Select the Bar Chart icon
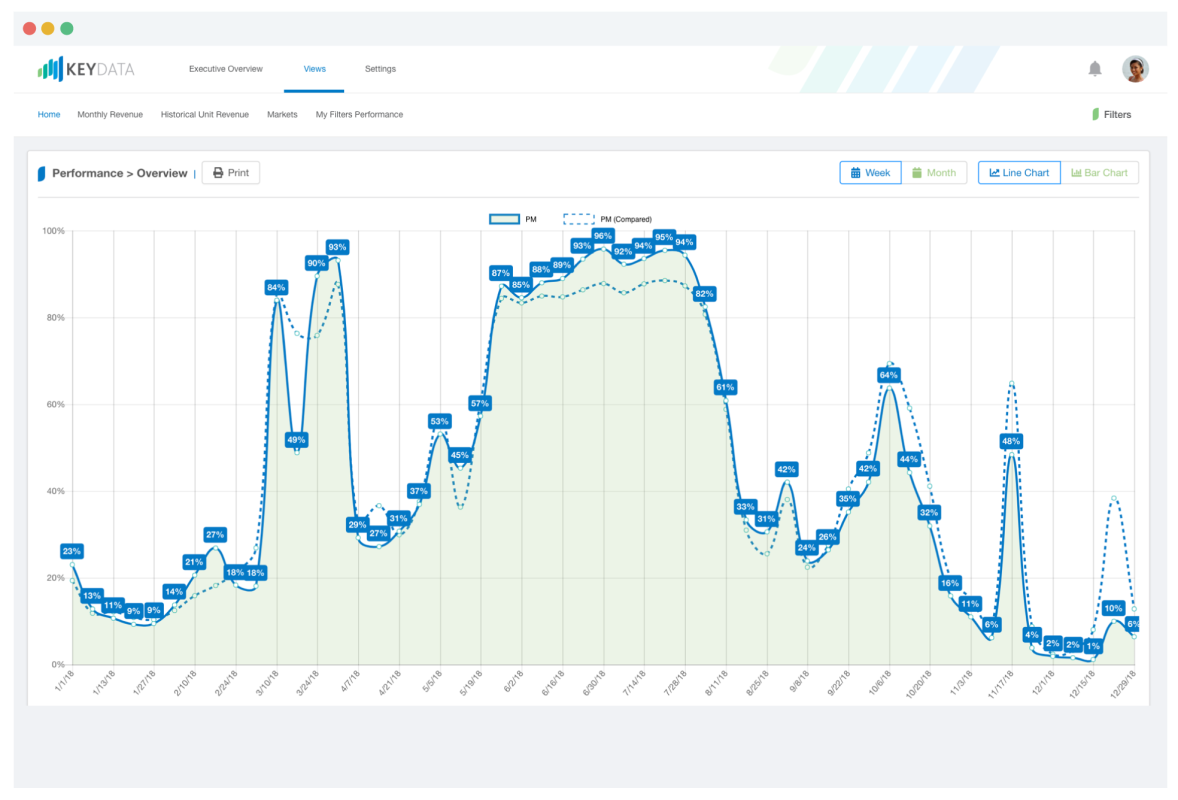 point(1076,172)
